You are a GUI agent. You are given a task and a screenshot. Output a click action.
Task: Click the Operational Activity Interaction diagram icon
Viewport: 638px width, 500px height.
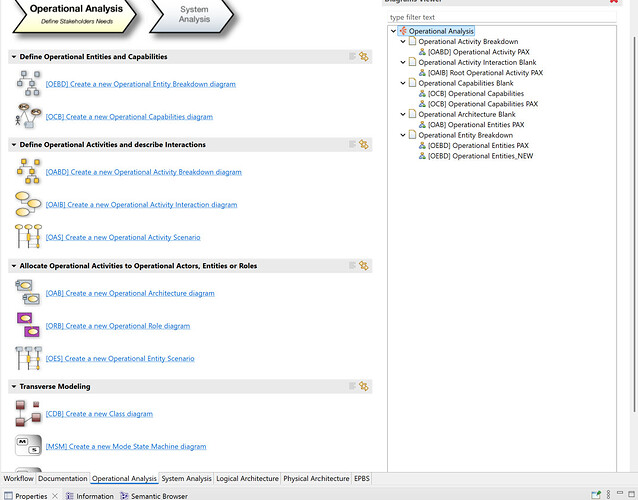tap(28, 204)
